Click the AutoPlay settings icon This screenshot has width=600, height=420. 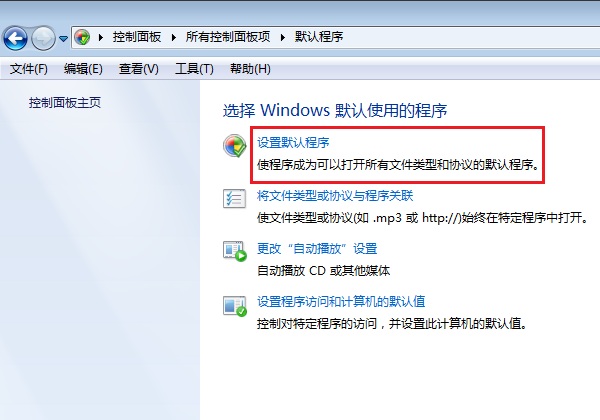pyautogui.click(x=235, y=251)
